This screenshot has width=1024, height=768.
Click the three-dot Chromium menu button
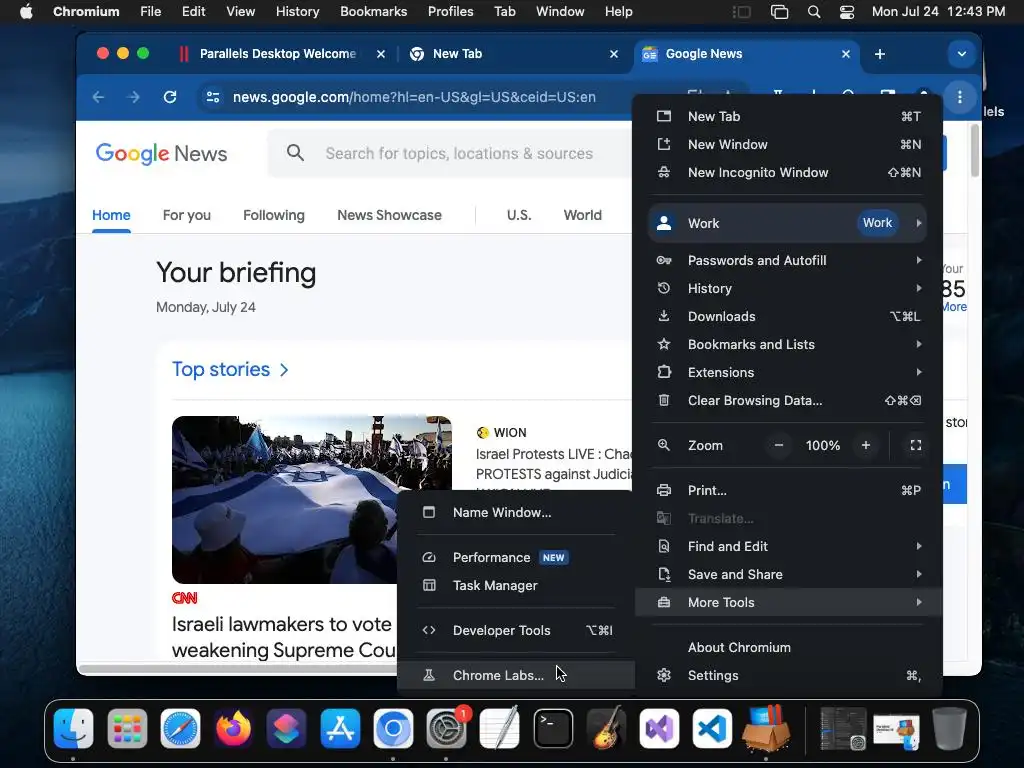(x=959, y=97)
